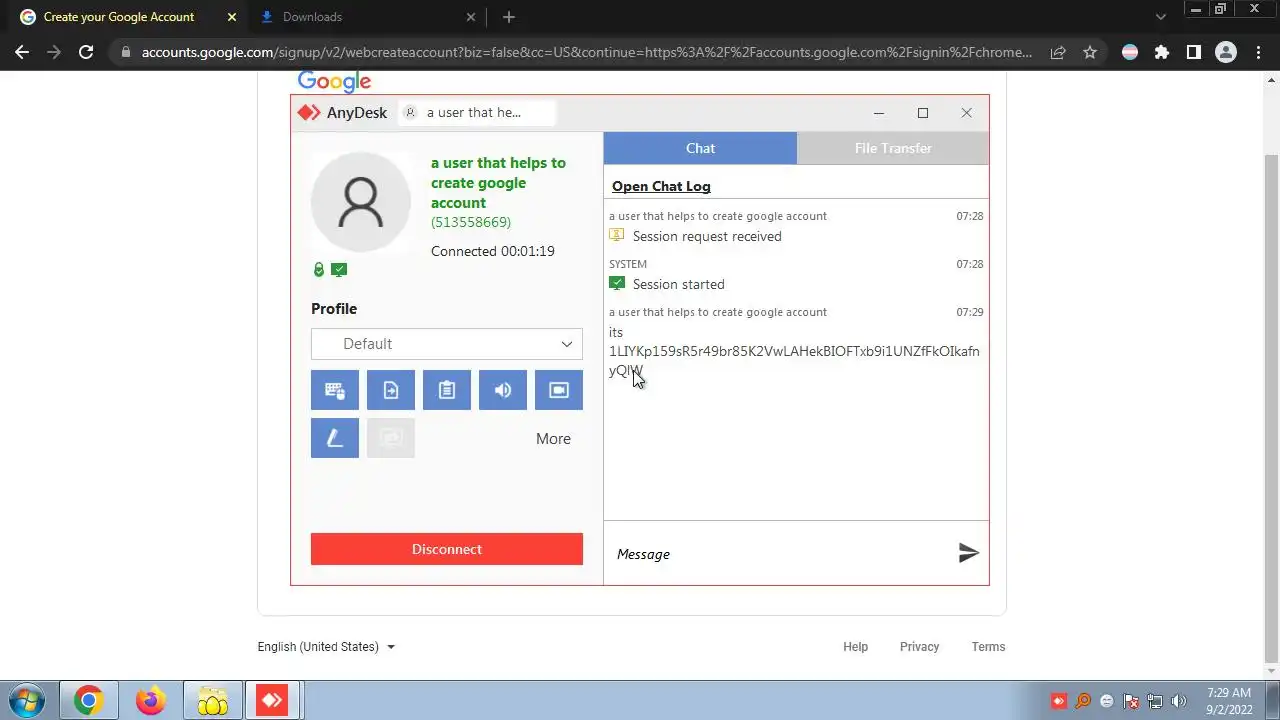
Task: Click the padlock icon in address bar
Action: click(125, 52)
